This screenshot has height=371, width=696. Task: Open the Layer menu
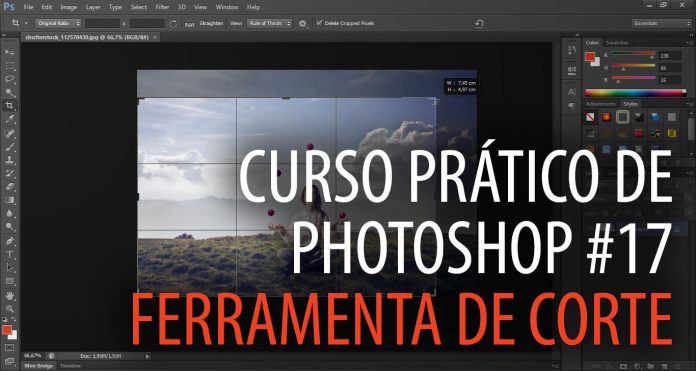(x=93, y=7)
